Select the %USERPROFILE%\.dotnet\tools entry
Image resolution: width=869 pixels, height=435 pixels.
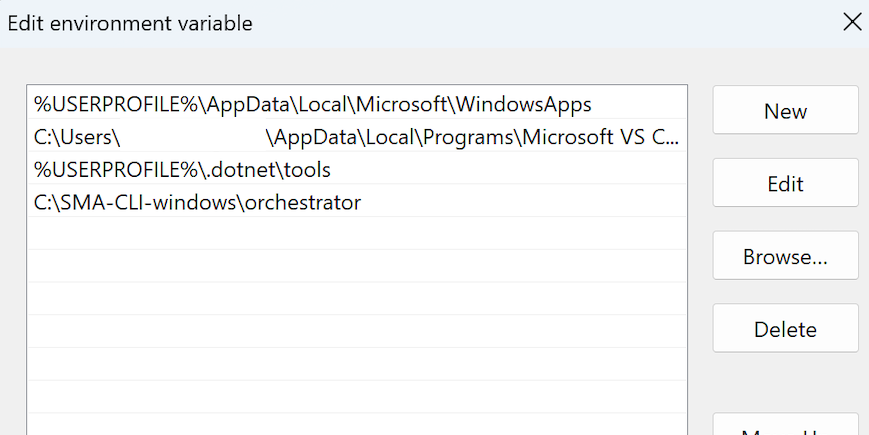[182, 170]
